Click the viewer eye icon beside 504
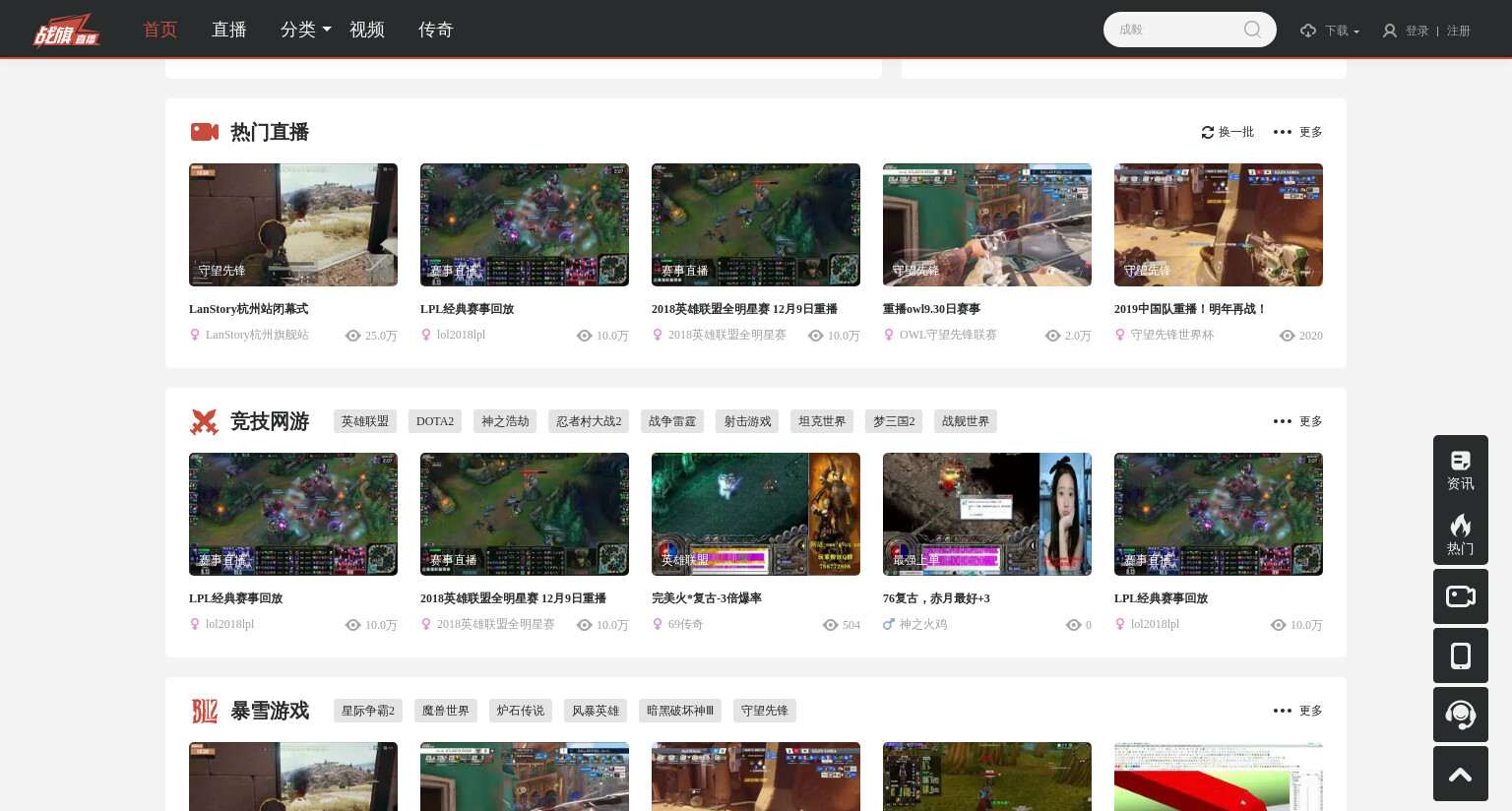1512x811 pixels. [831, 625]
